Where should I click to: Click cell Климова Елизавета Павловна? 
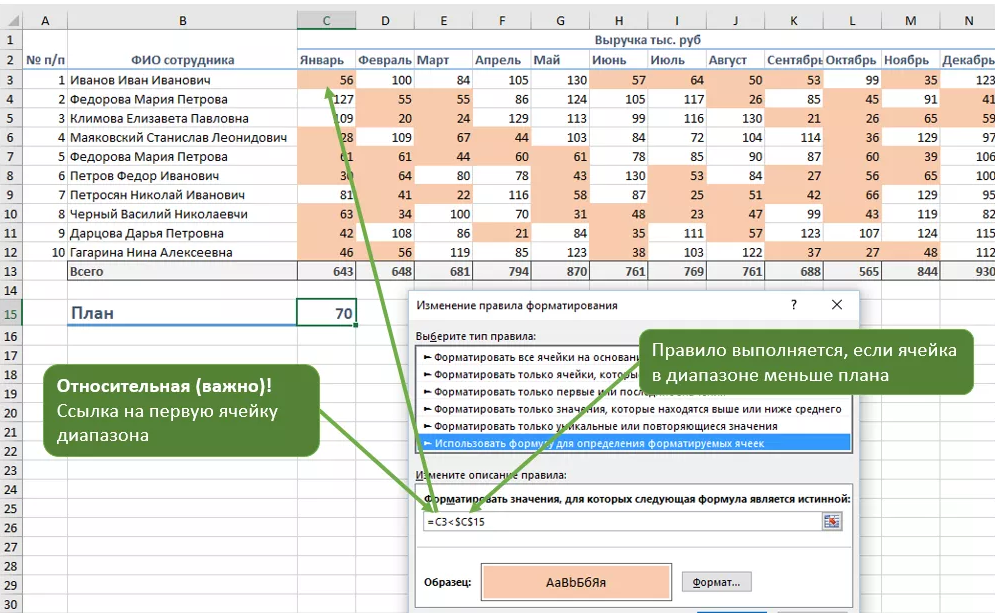[x=182, y=118]
